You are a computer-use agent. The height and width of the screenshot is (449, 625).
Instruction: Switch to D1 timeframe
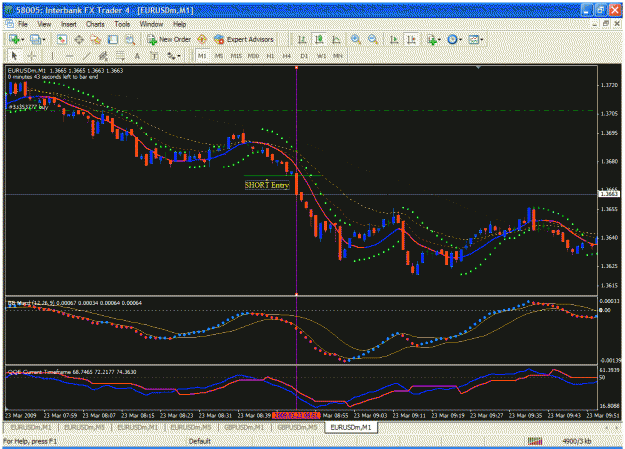304,56
